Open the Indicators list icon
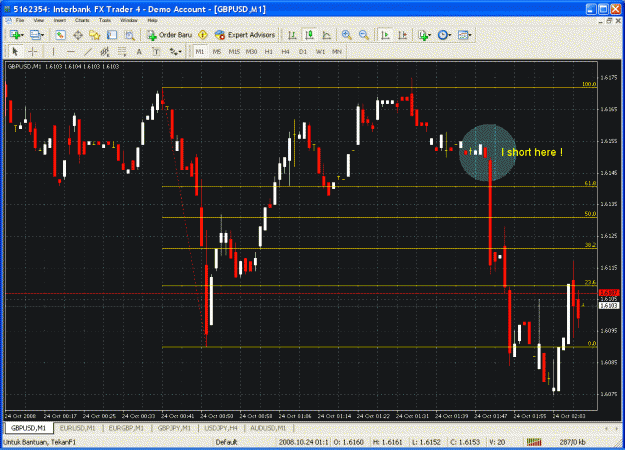This screenshot has width=625, height=450. 423,35
